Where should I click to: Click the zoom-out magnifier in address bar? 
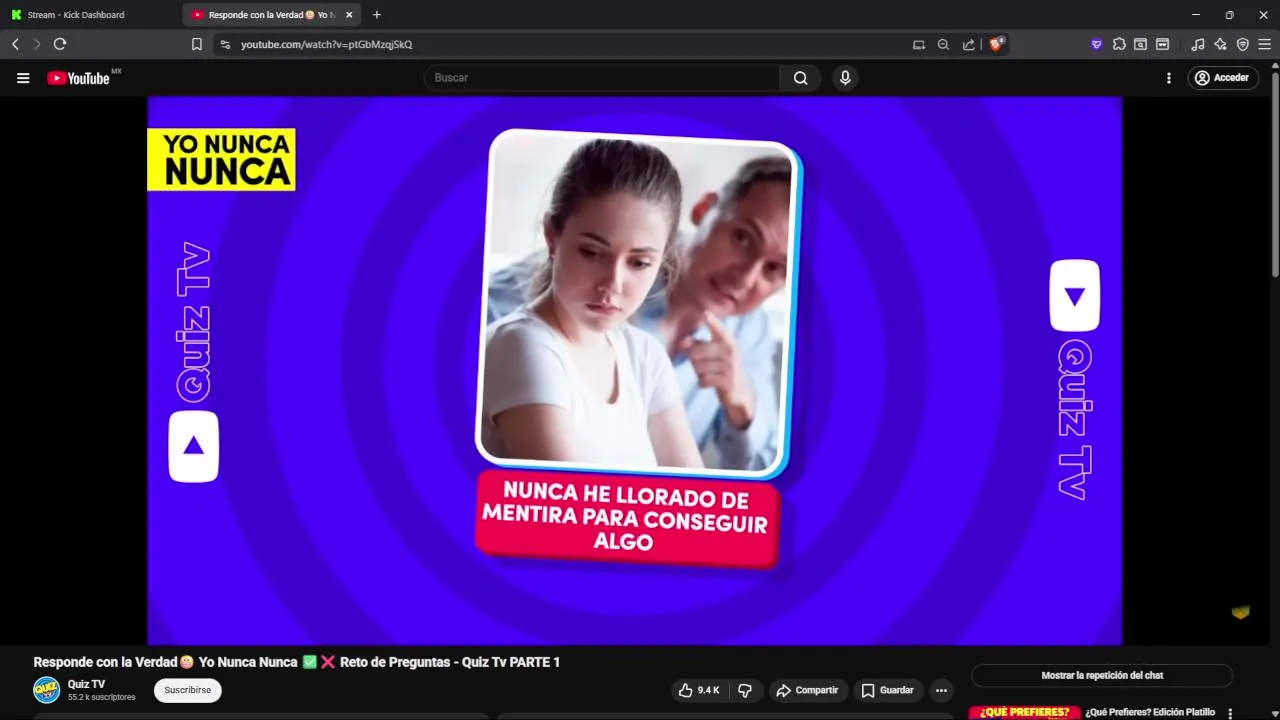943,44
